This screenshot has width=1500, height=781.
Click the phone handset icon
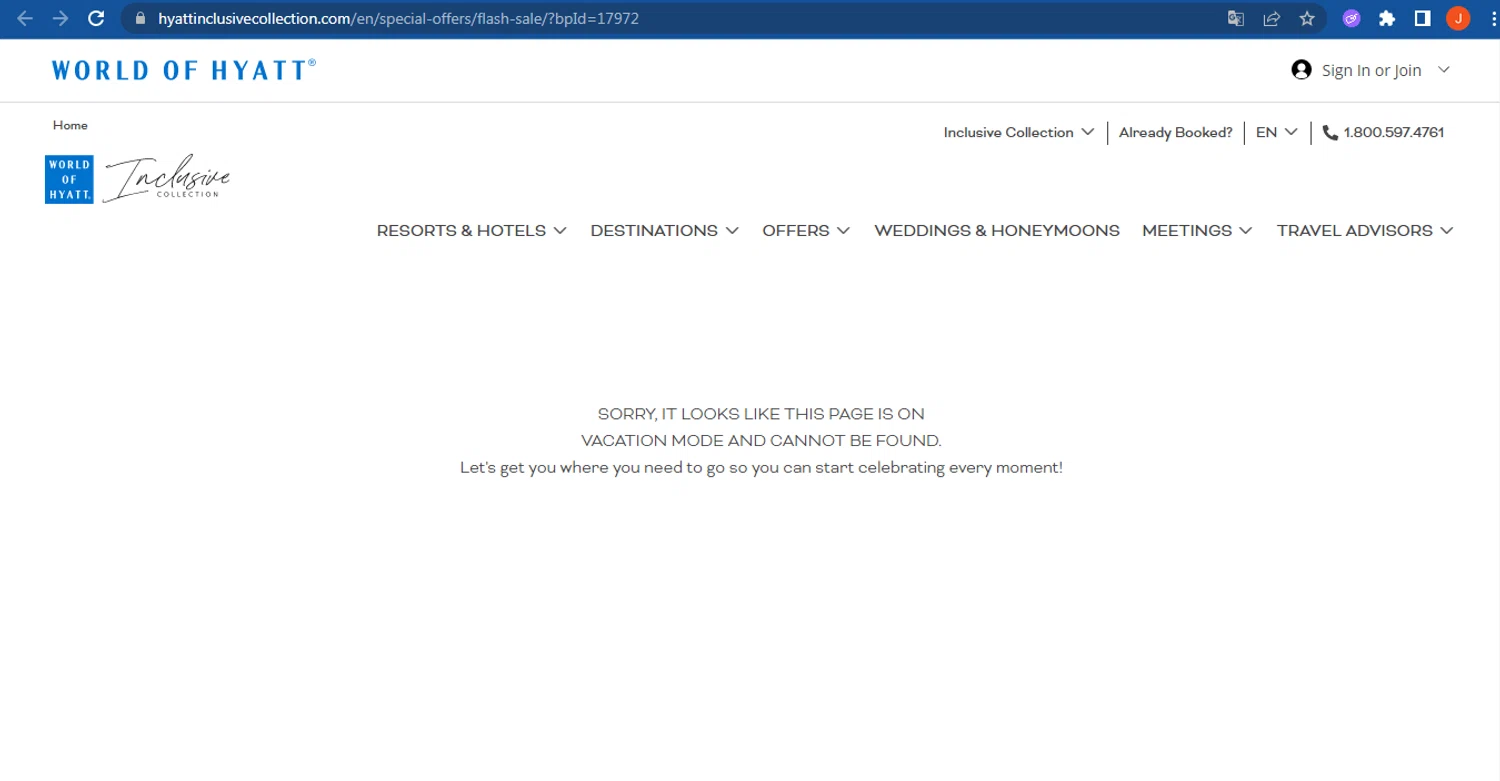pyautogui.click(x=1330, y=132)
